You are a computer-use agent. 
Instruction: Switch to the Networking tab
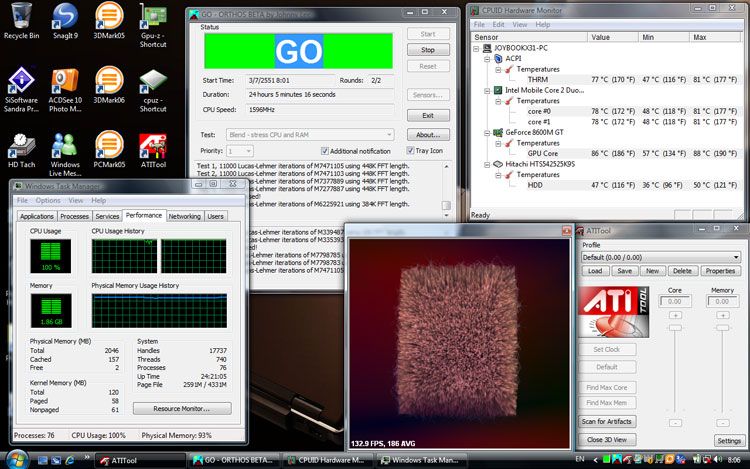tap(185, 216)
